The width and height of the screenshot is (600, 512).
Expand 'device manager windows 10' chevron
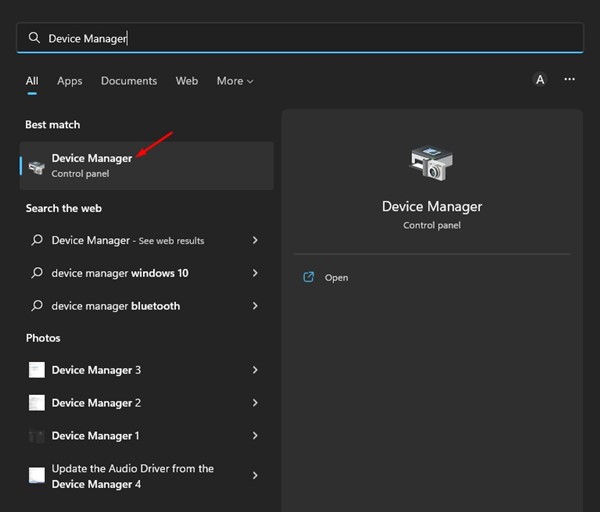255,273
